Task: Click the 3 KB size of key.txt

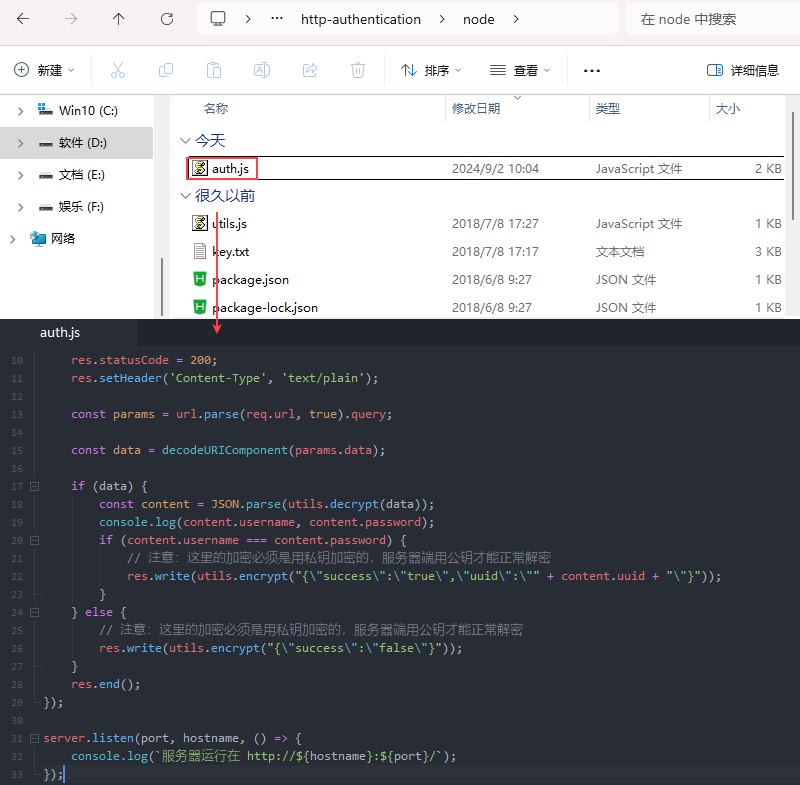Action: (768, 251)
